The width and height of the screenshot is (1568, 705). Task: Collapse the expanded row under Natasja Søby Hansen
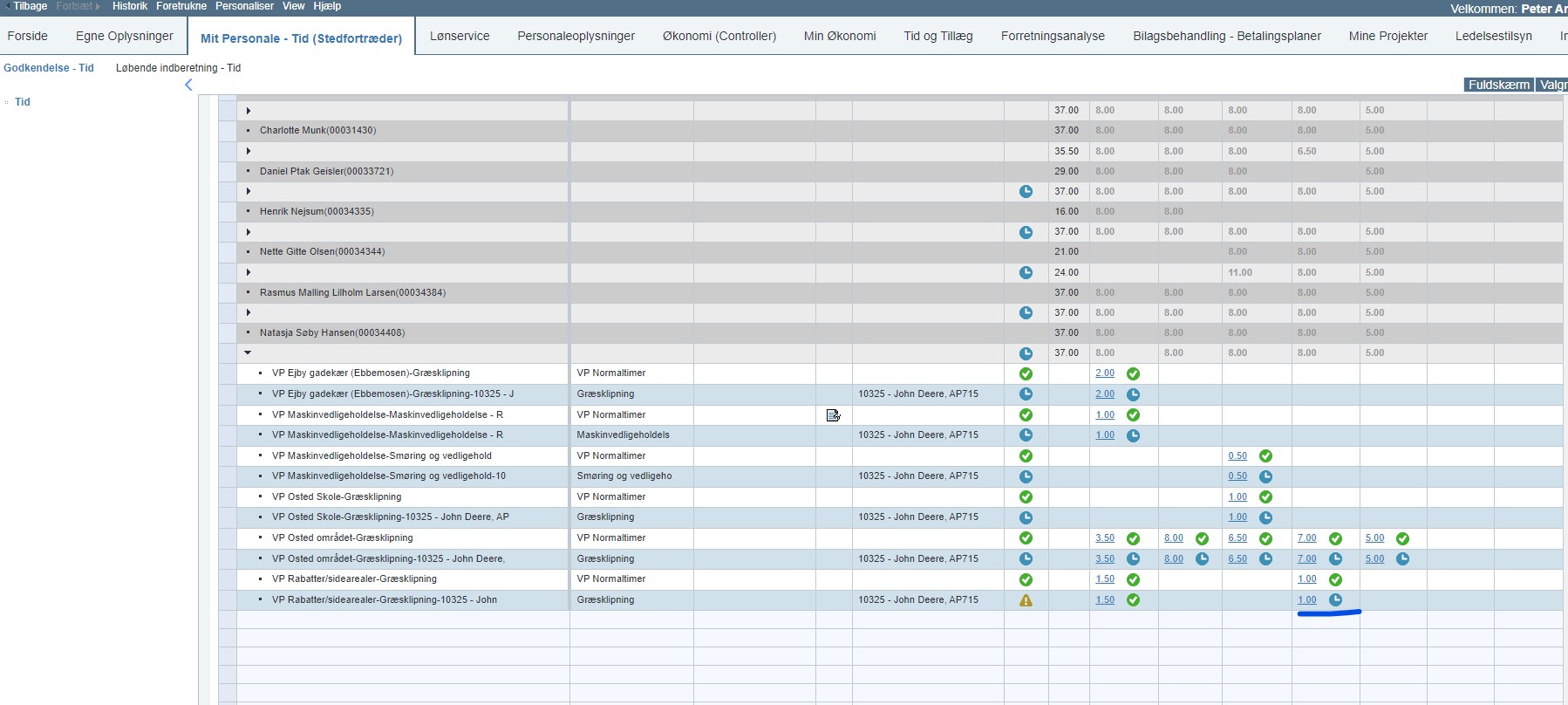pyautogui.click(x=249, y=352)
